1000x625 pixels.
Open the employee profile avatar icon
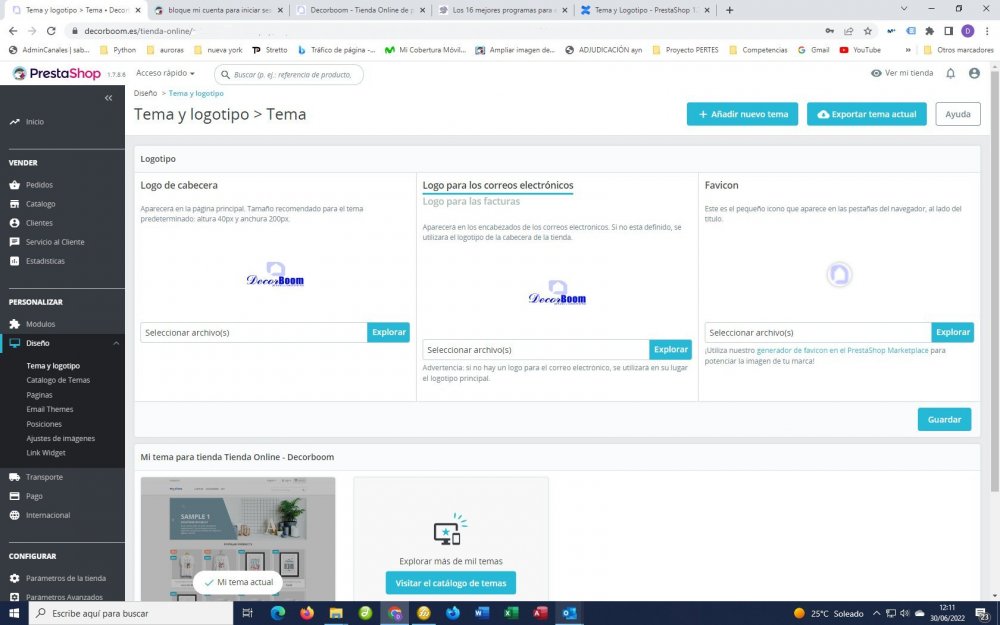[x=974, y=73]
